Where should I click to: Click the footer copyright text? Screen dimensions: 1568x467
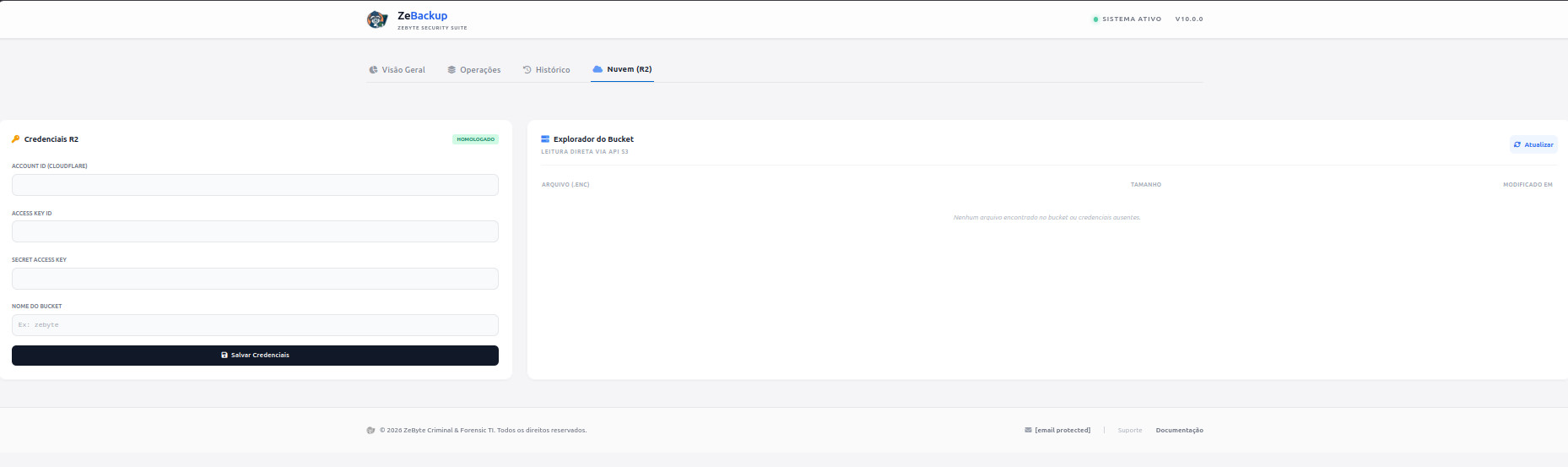(x=483, y=431)
